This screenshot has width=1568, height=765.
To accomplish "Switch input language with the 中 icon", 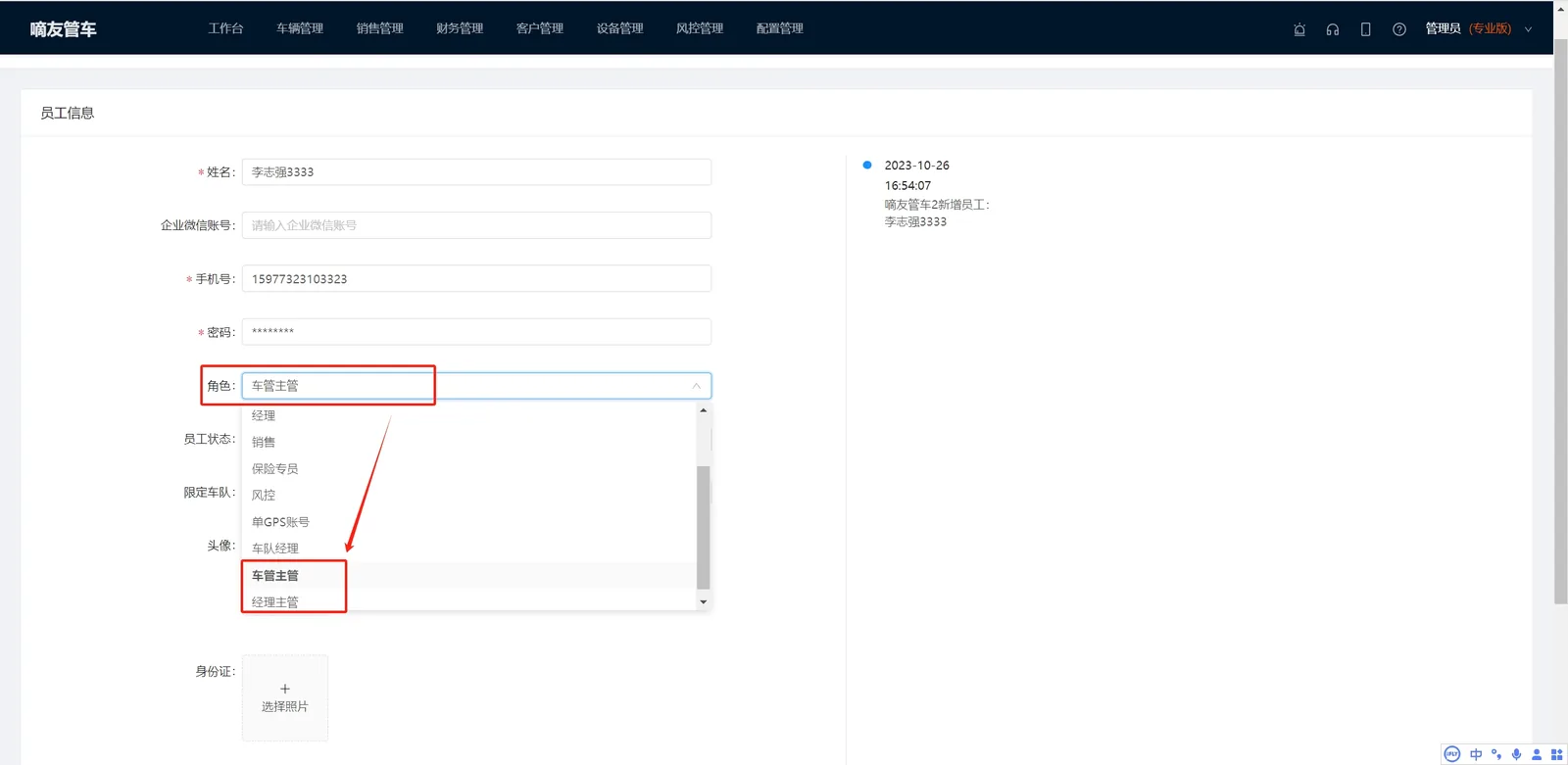I will (1476, 754).
